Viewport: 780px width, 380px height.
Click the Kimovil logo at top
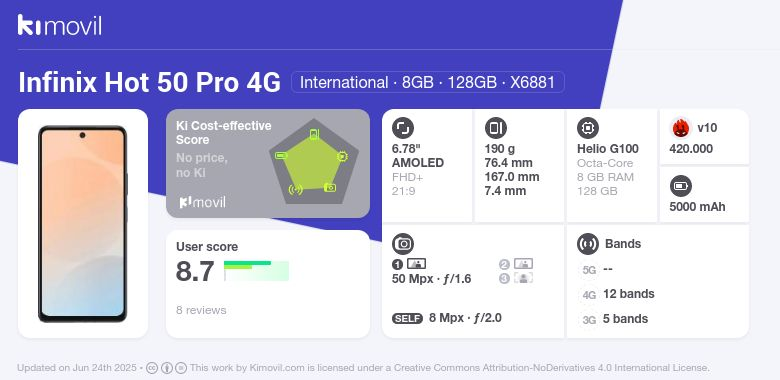click(60, 25)
